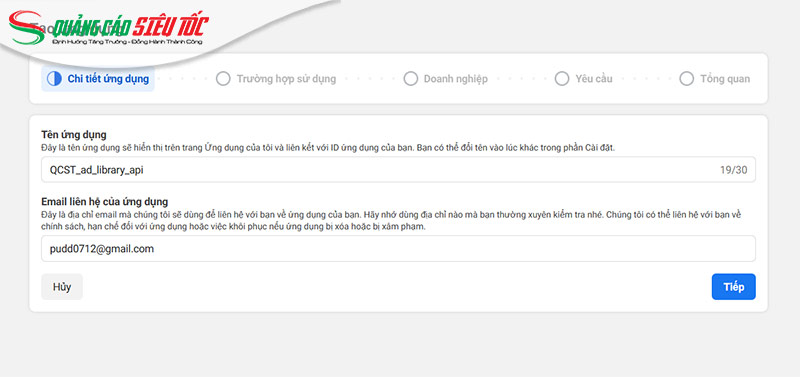800x377 pixels.
Task: Continue with the Tiếp button
Action: click(734, 287)
